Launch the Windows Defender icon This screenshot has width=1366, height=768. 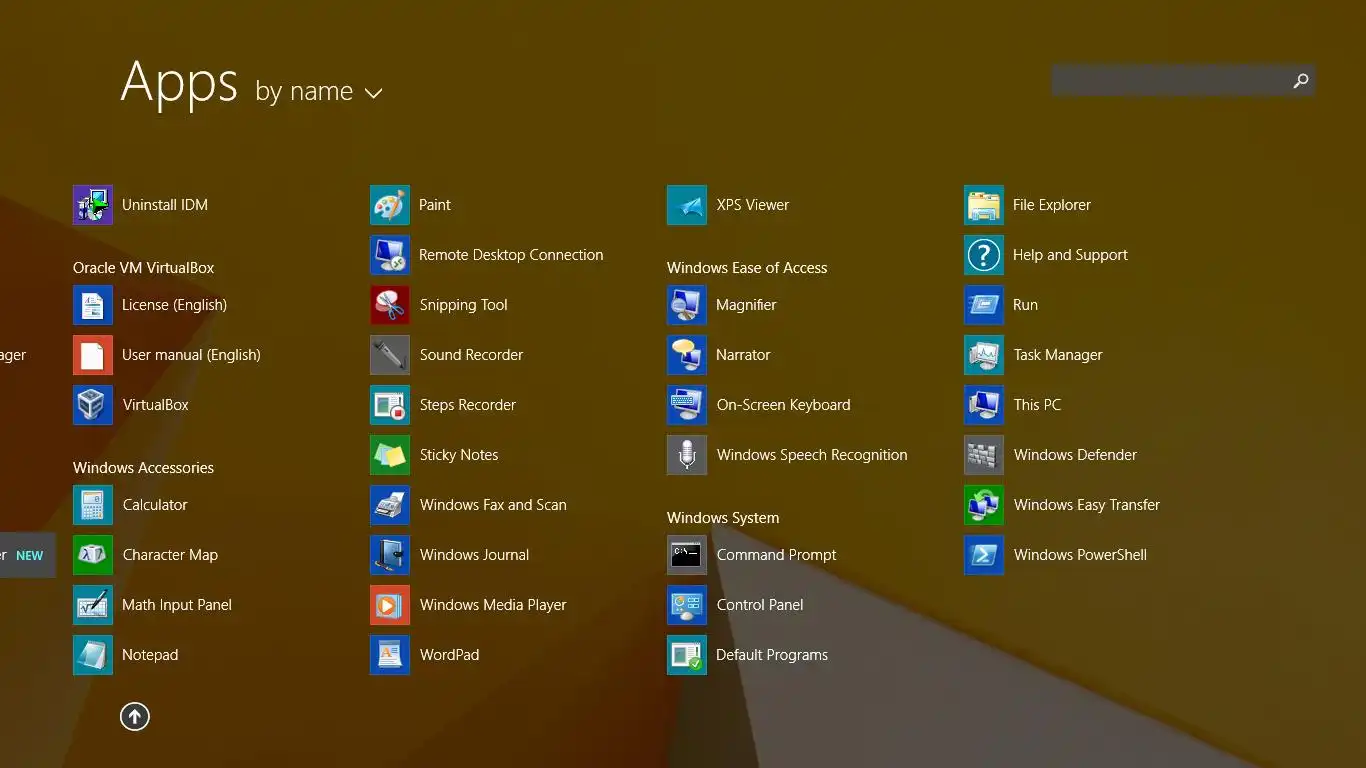point(984,455)
